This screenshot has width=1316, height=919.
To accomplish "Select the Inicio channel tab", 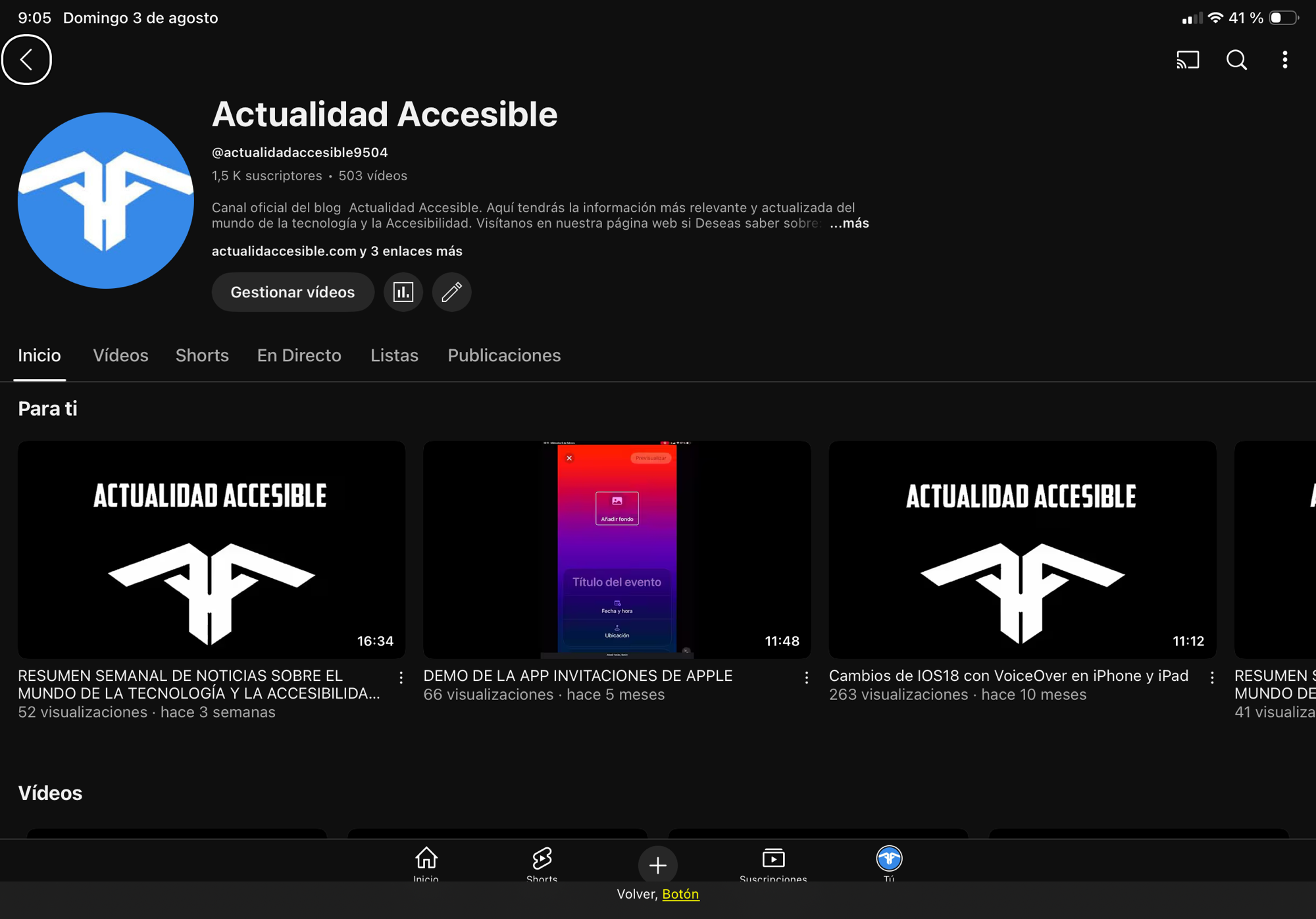I will click(39, 356).
